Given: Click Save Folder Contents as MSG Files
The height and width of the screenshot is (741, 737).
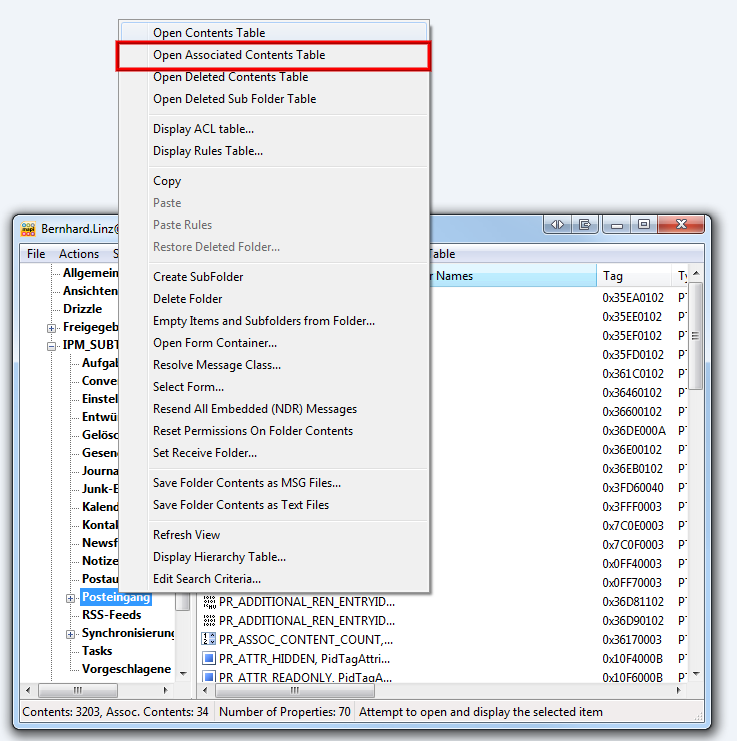Looking at the screenshot, I should pyautogui.click(x=246, y=483).
